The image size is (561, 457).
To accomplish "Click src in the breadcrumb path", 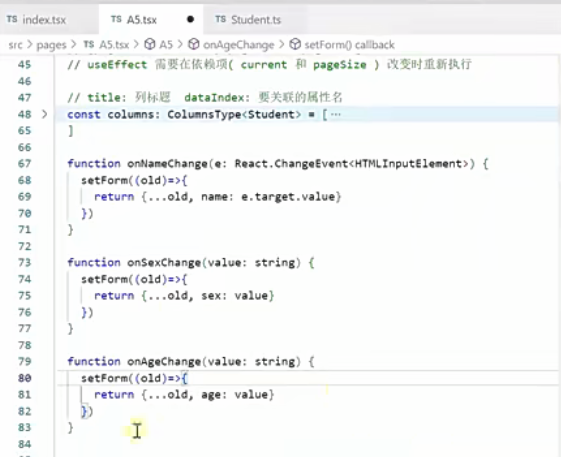I will point(15,45).
